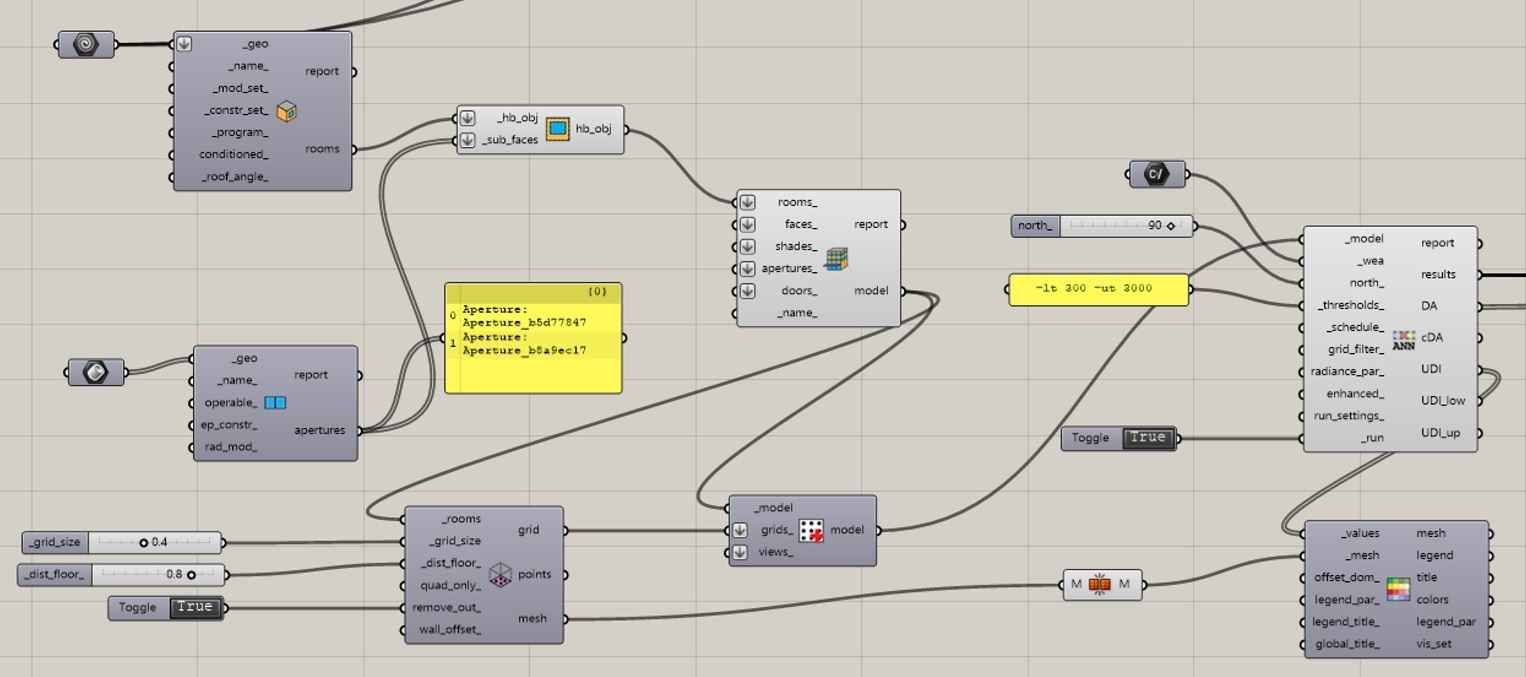Click the offset_dom_ input label

1347,578
